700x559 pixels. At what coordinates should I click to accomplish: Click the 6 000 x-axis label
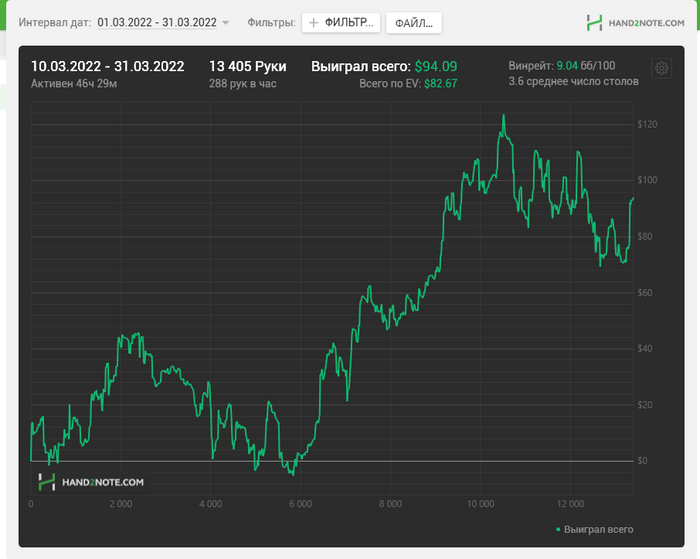pos(300,504)
